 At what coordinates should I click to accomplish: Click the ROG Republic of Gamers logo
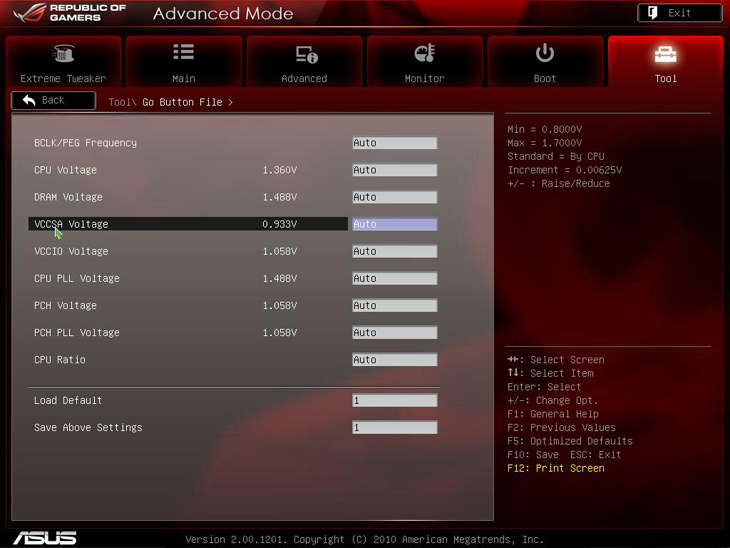[70, 13]
